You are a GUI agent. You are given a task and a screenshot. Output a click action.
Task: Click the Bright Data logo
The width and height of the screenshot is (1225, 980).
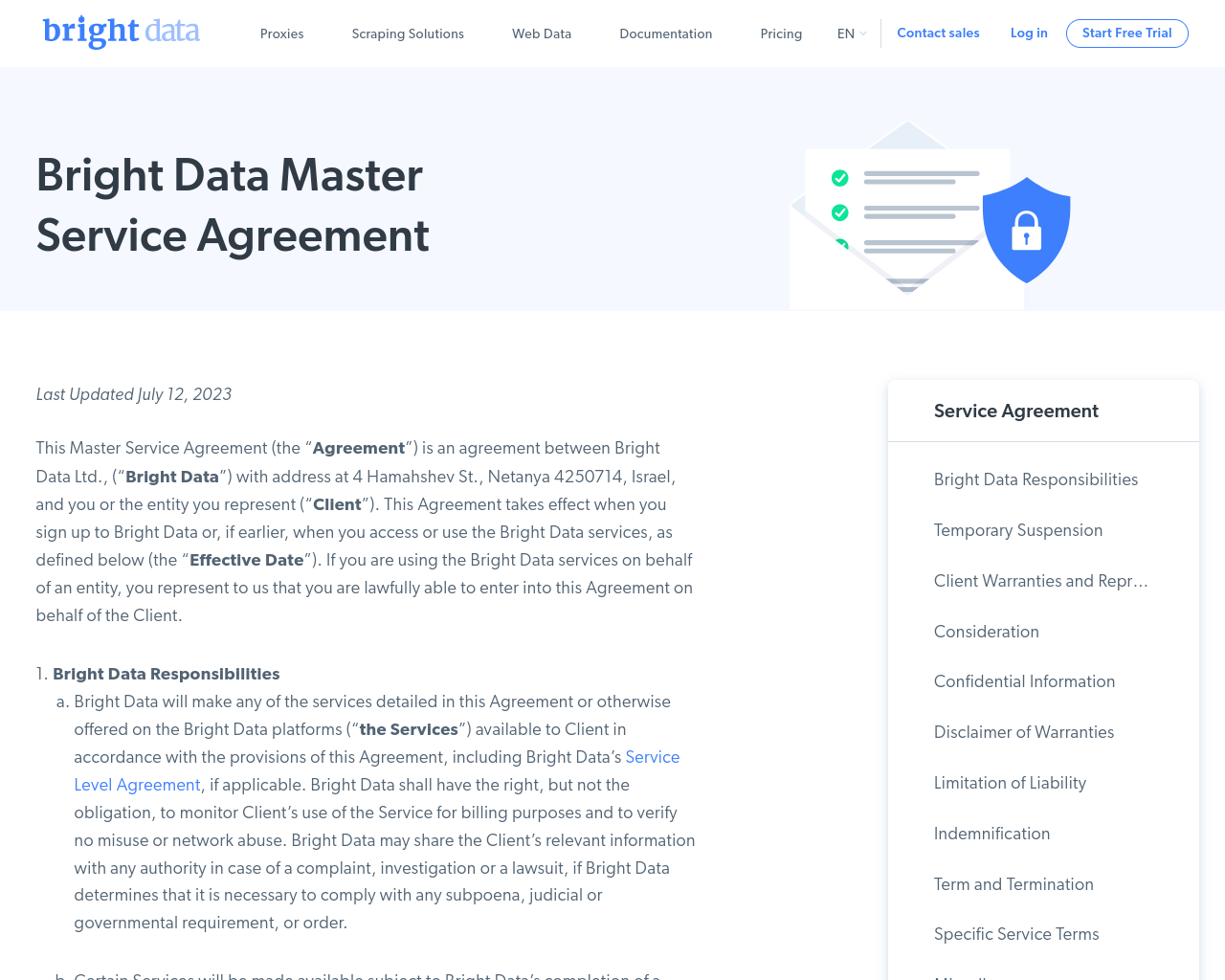(x=122, y=32)
